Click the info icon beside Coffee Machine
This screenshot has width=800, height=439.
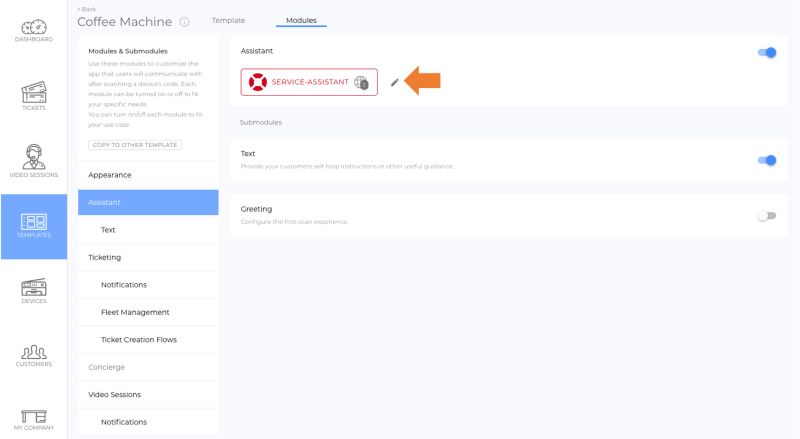point(185,22)
